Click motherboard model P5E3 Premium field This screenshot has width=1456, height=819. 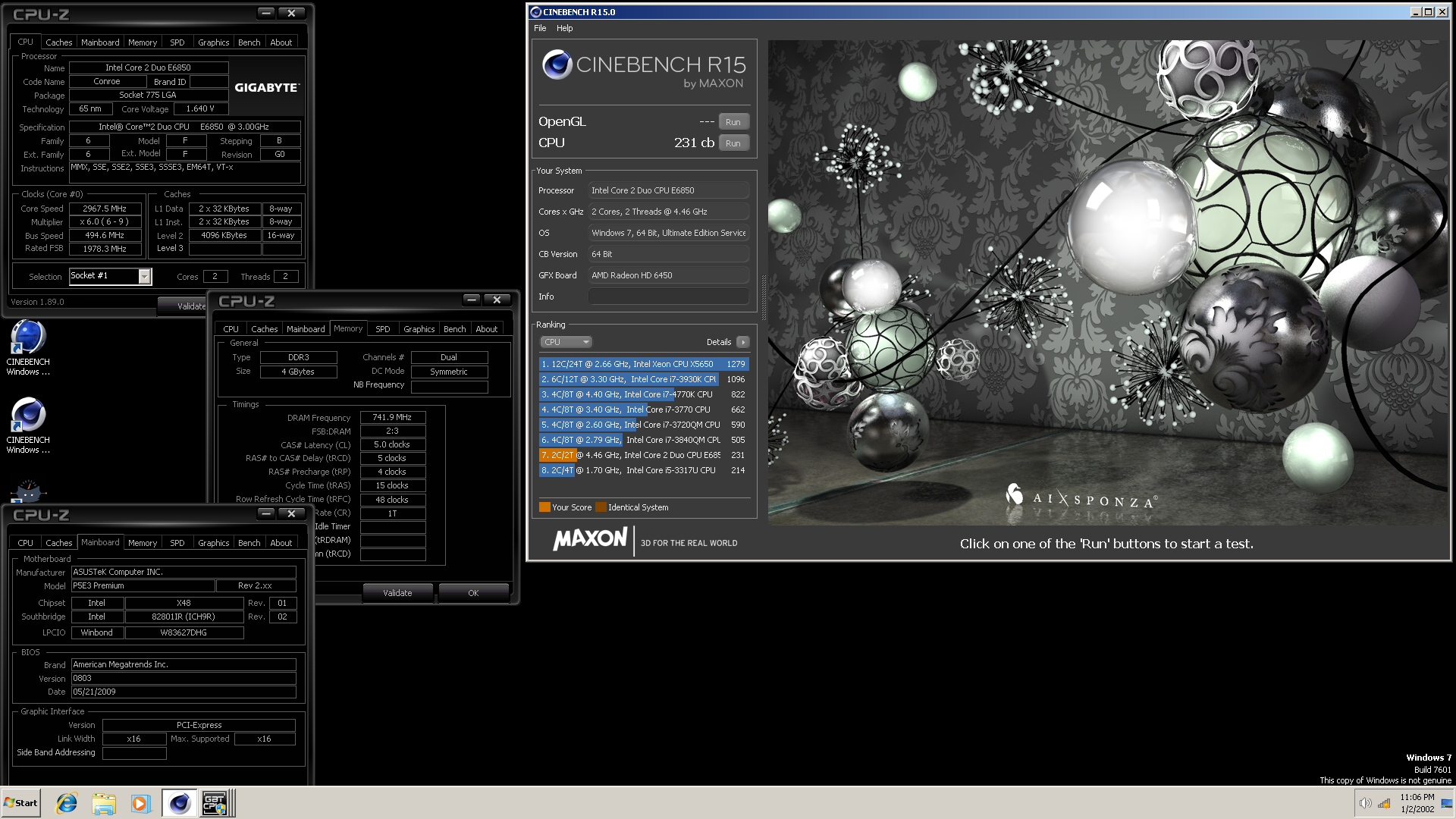pos(143,585)
